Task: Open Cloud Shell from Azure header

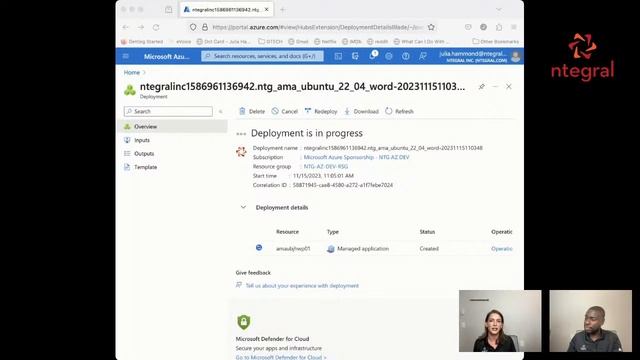Action: click(x=338, y=56)
